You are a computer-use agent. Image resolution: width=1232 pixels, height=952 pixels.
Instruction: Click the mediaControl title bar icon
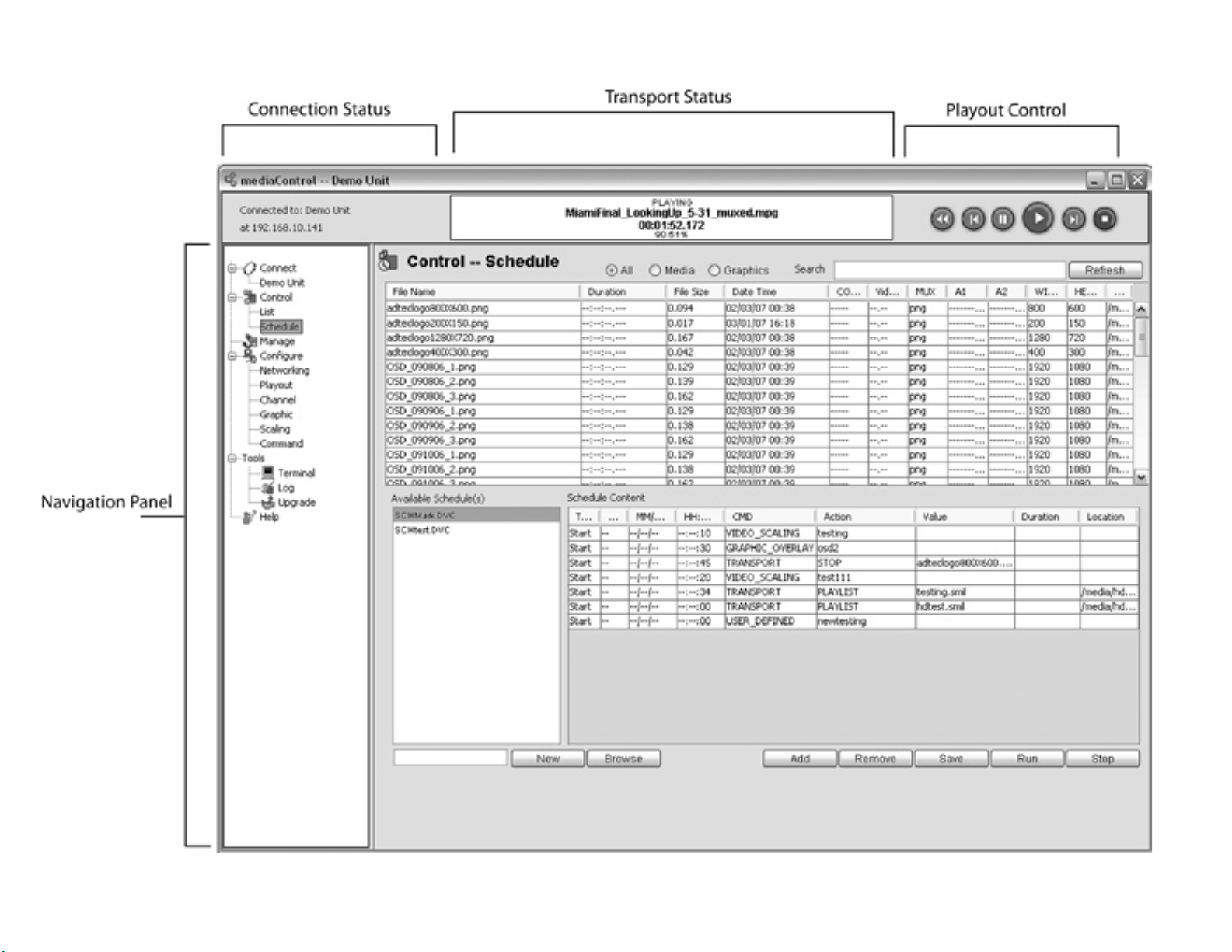pos(231,180)
